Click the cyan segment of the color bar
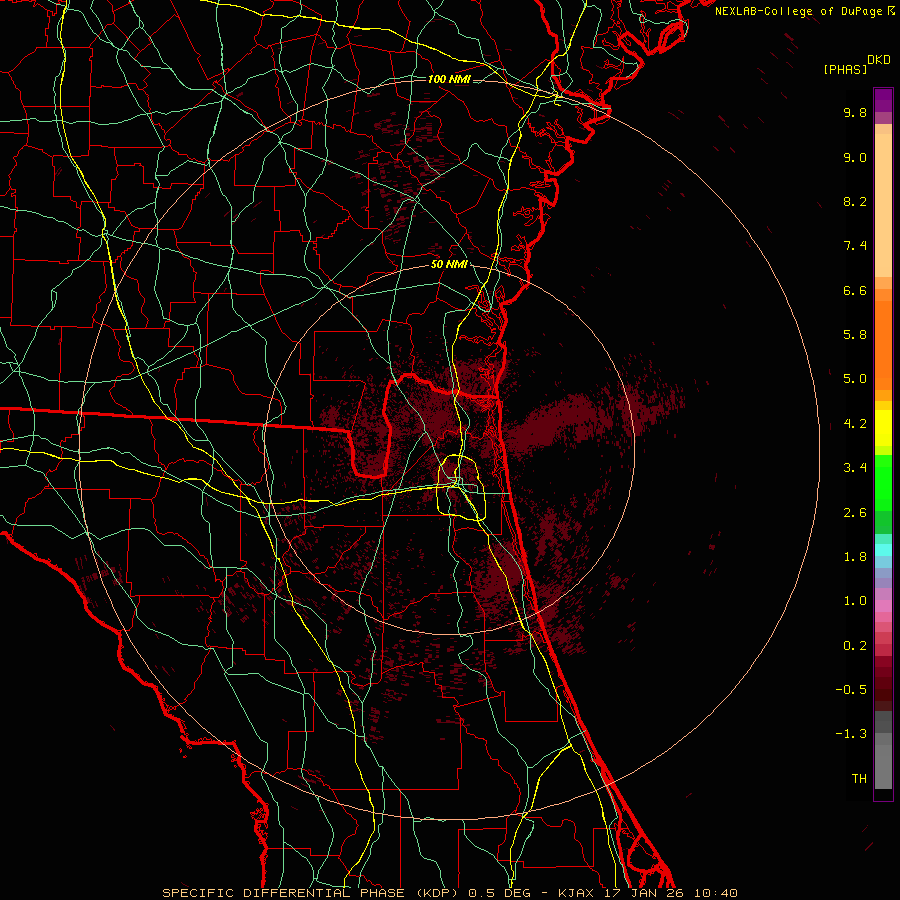Viewport: 900px width, 900px height. 883,550
